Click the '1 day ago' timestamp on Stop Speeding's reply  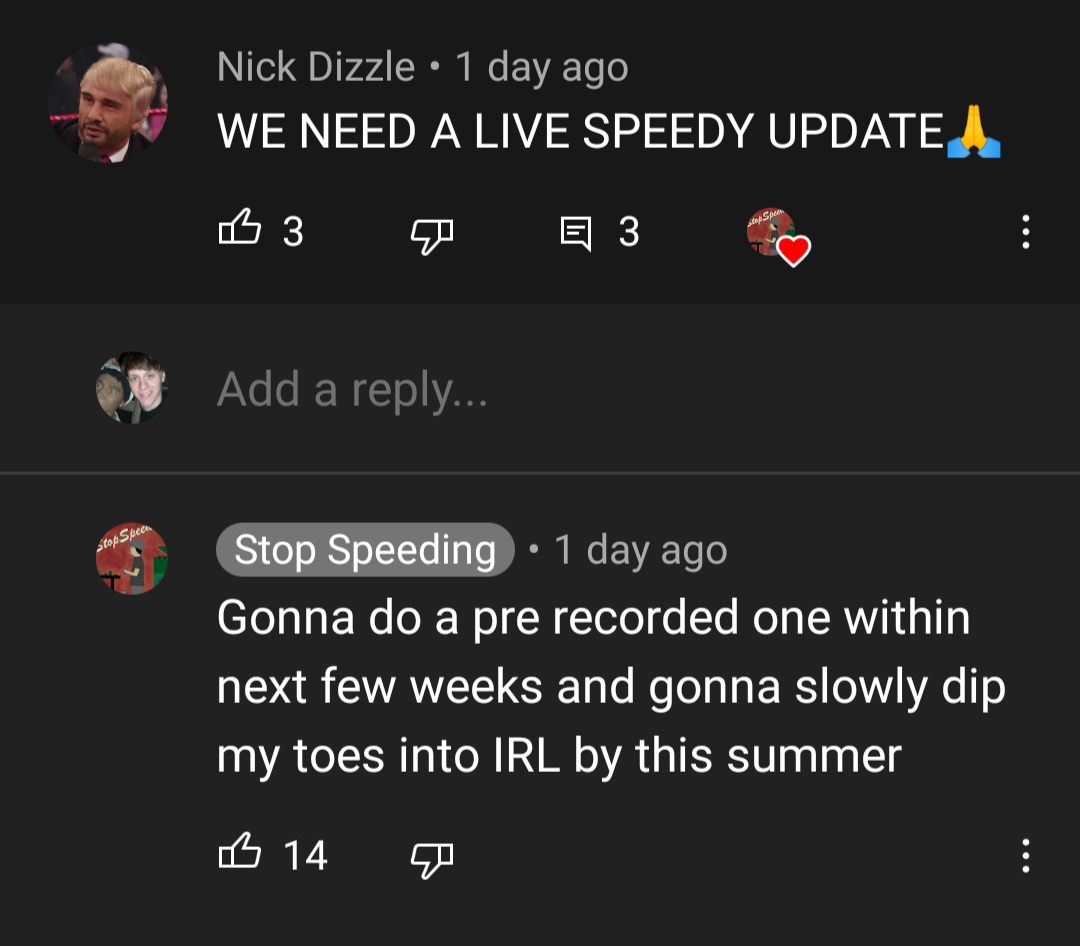coord(641,550)
